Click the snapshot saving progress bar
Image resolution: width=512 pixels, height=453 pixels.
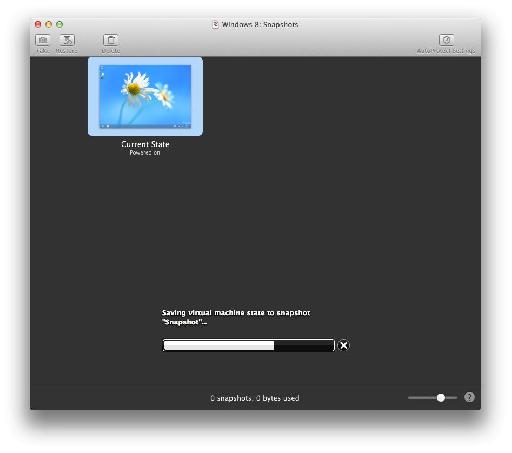coord(248,345)
